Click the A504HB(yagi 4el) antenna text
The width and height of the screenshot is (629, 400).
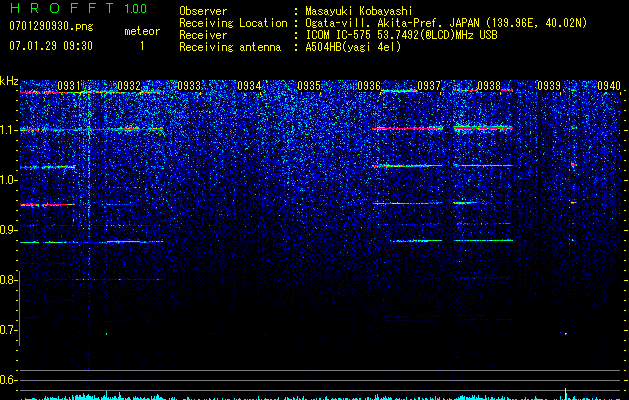(353, 47)
